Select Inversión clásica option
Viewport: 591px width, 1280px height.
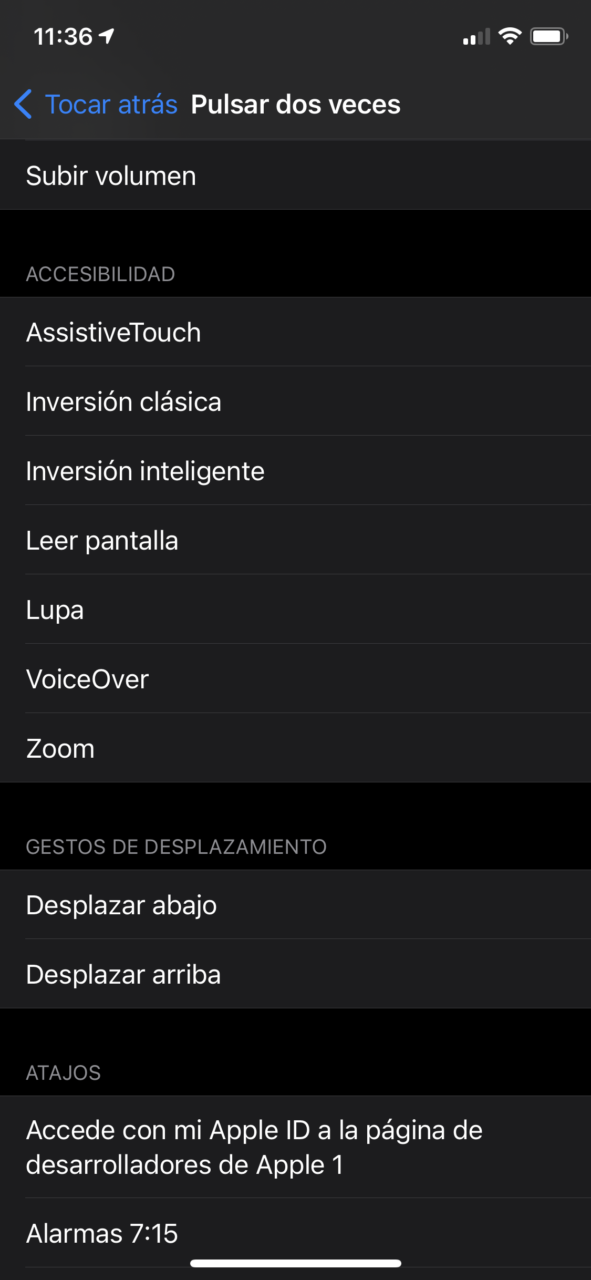[295, 401]
